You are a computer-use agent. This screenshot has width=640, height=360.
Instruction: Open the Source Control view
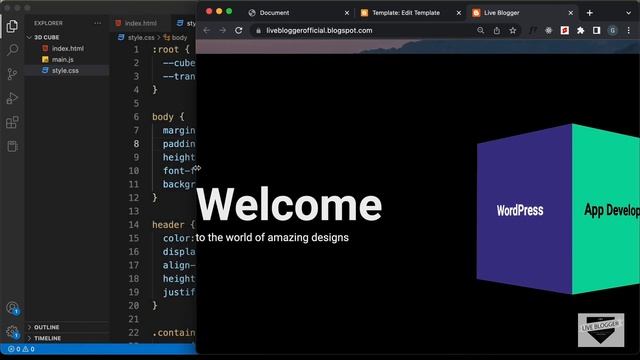12,74
